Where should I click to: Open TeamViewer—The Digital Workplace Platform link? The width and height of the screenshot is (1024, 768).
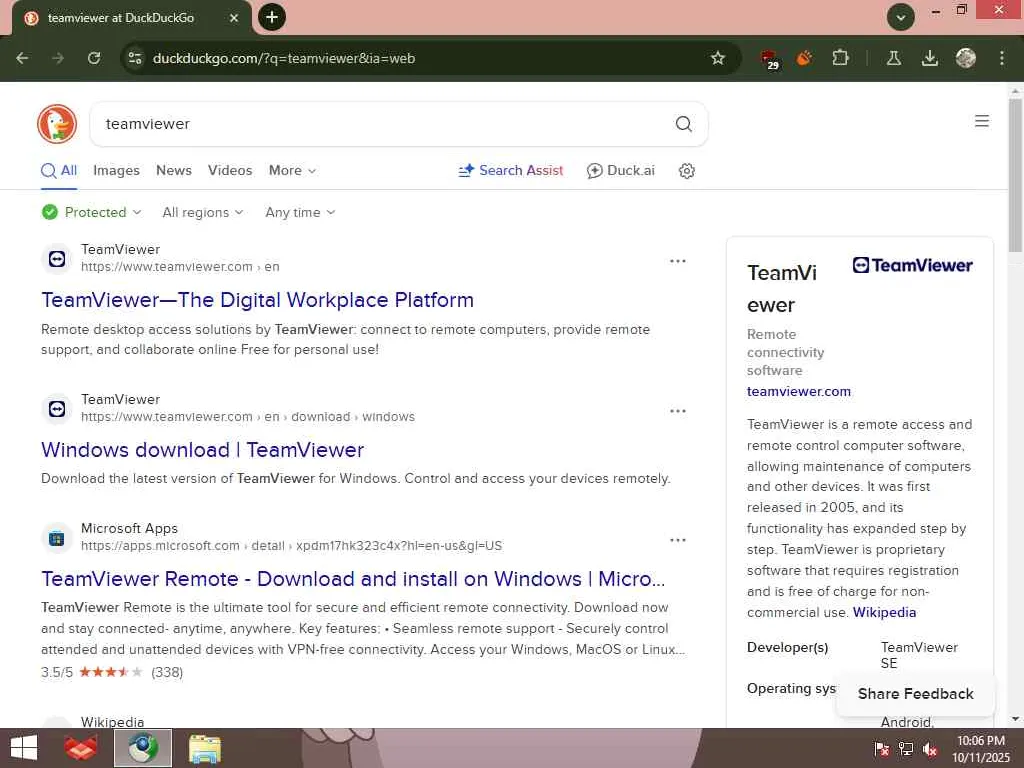point(257,300)
